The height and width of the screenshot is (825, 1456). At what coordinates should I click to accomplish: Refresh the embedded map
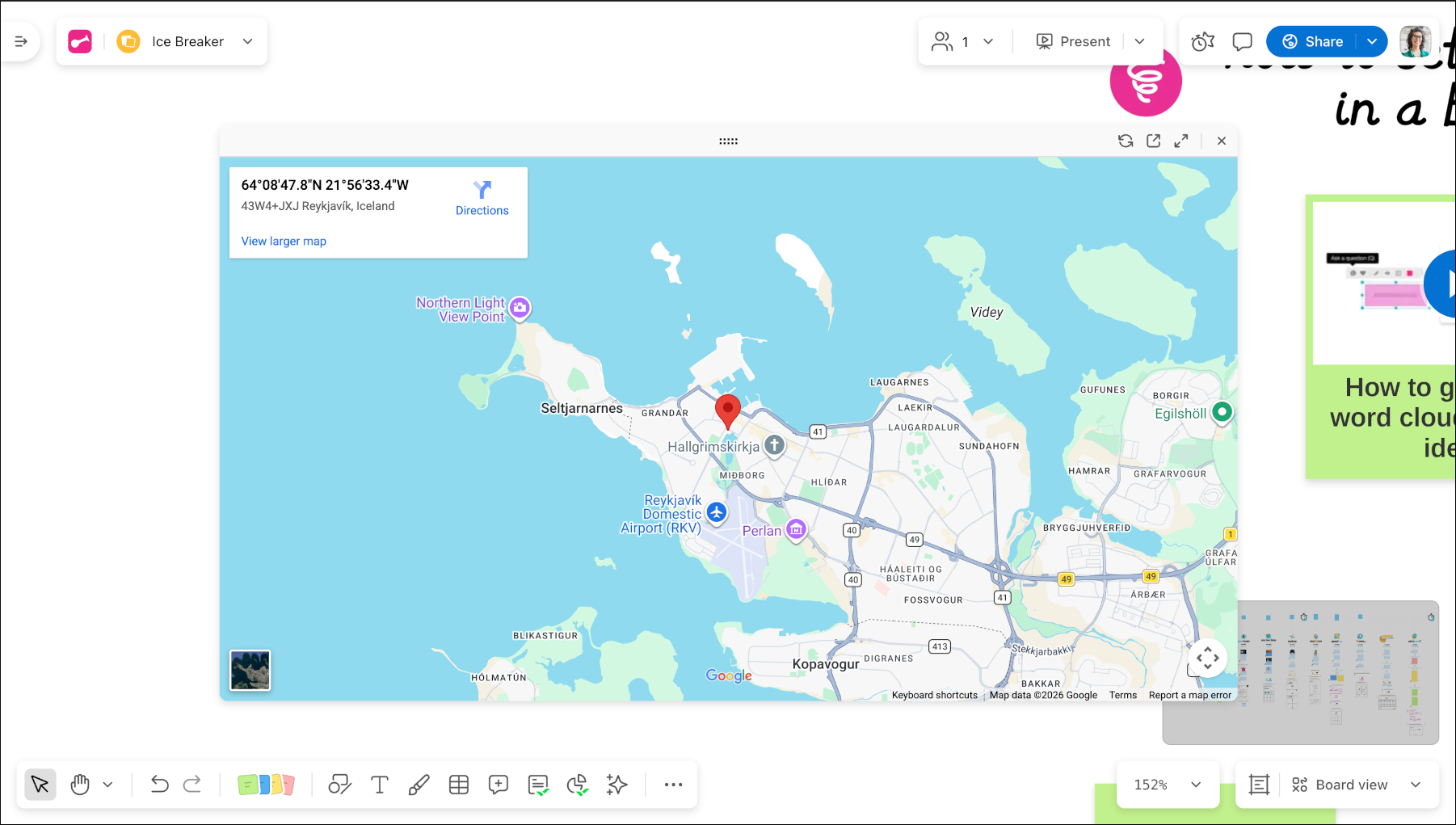pos(1126,141)
